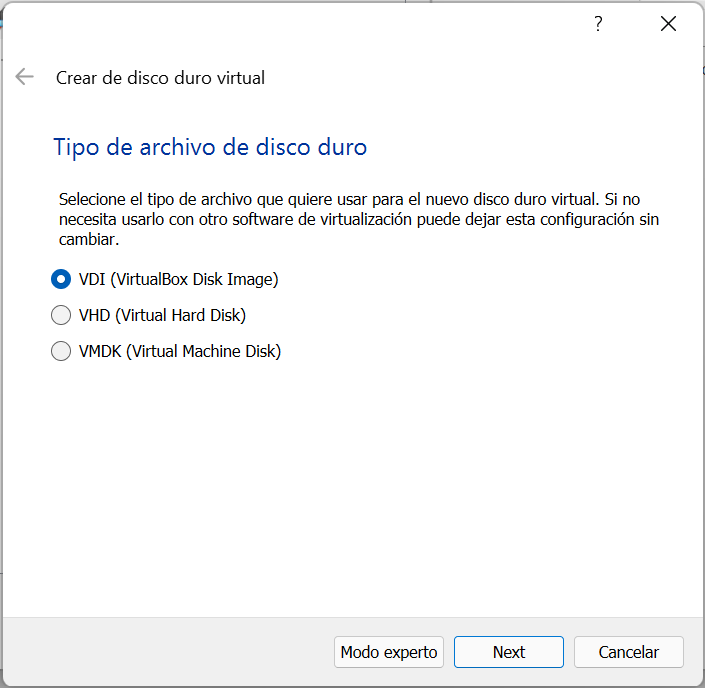Choose the VHD radio button circle
The image size is (705, 688).
point(61,315)
